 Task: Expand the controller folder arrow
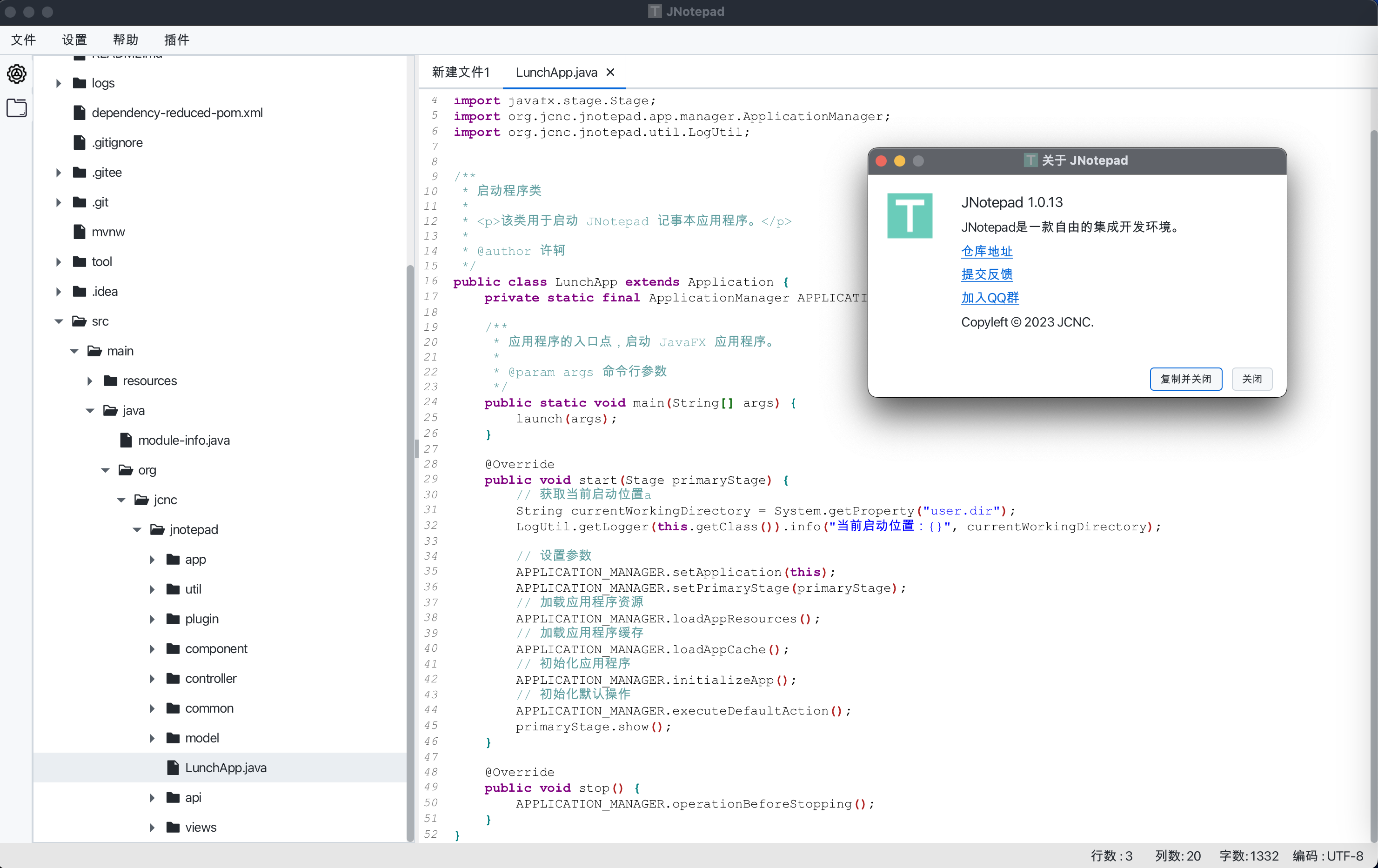point(152,678)
